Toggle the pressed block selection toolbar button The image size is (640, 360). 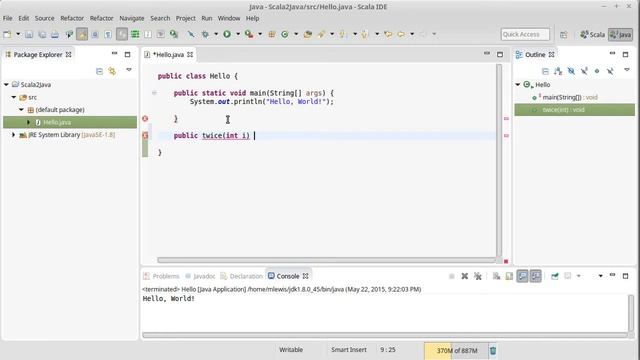click(x=122, y=34)
